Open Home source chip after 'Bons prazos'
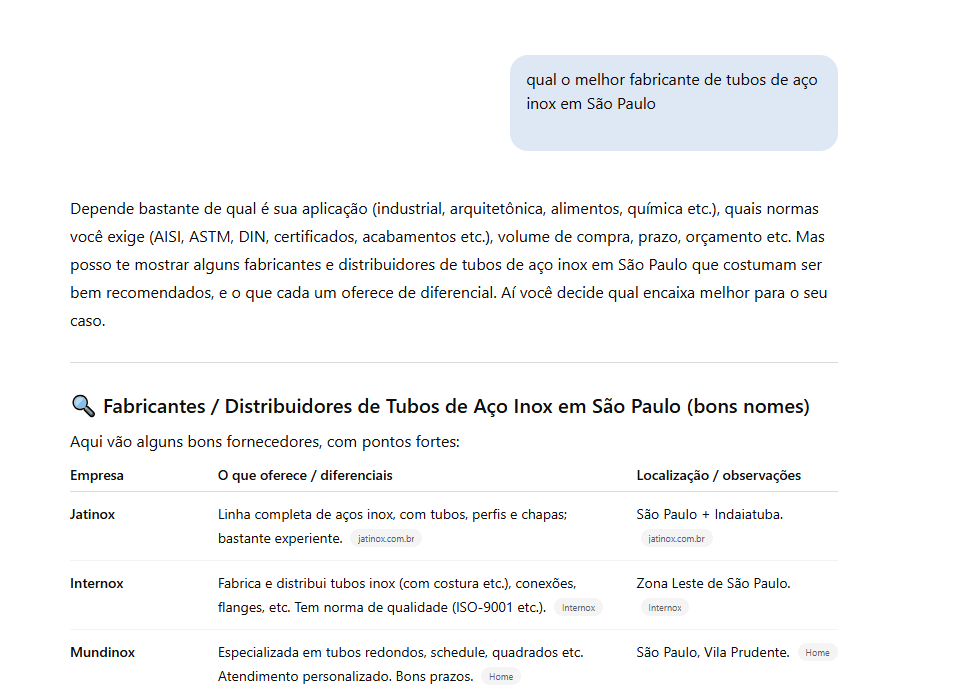This screenshot has height=695, width=961. click(501, 677)
